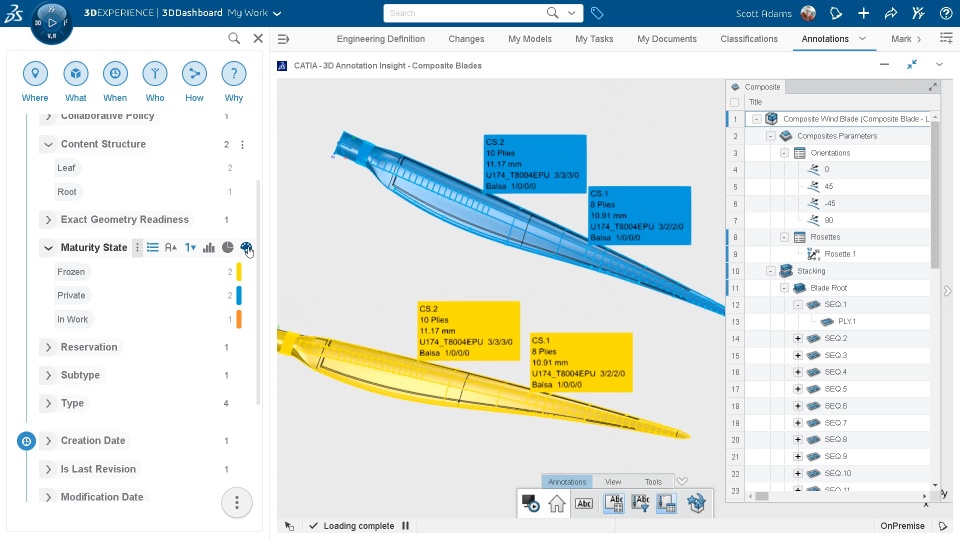Collapse the Maturity State section
This screenshot has height=540, width=960.
point(48,247)
